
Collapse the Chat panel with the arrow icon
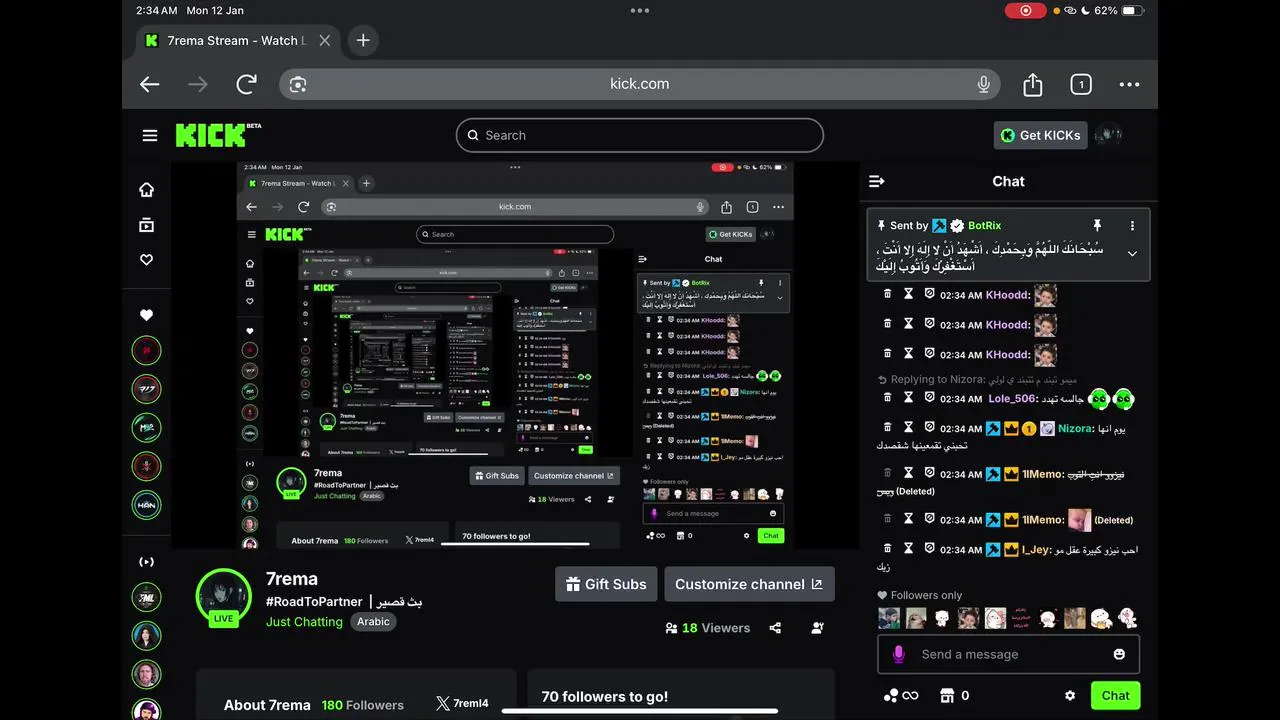click(x=877, y=181)
